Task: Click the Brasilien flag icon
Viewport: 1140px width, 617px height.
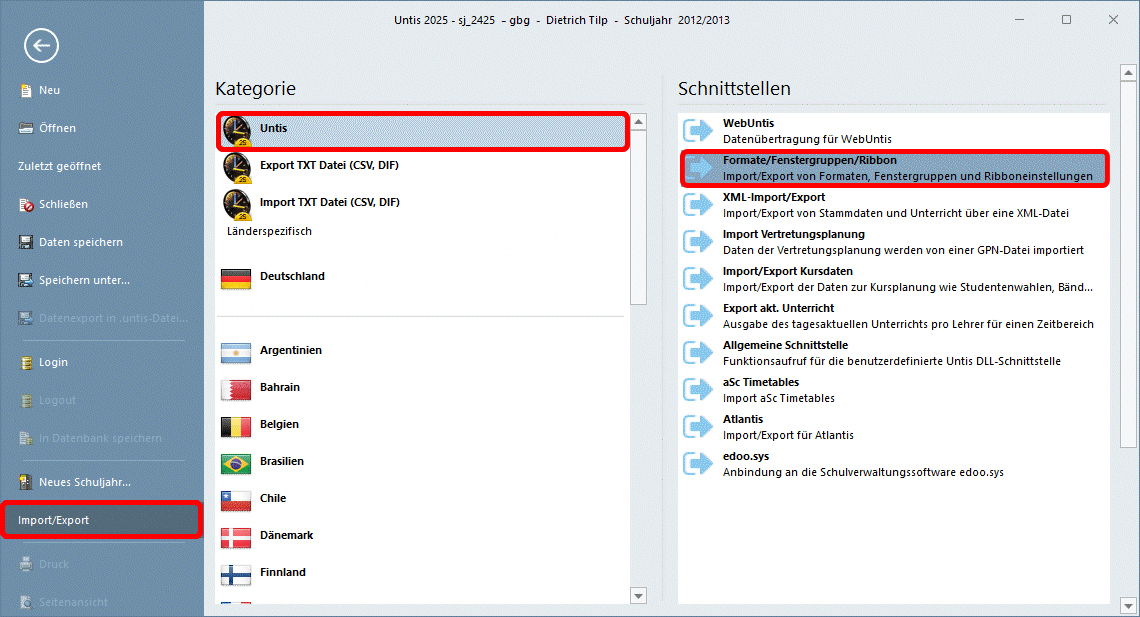Action: pyautogui.click(x=236, y=463)
